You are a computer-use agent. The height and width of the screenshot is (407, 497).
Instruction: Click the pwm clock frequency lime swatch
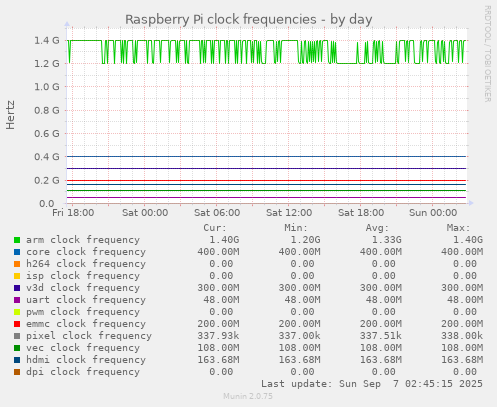pyautogui.click(x=17, y=312)
